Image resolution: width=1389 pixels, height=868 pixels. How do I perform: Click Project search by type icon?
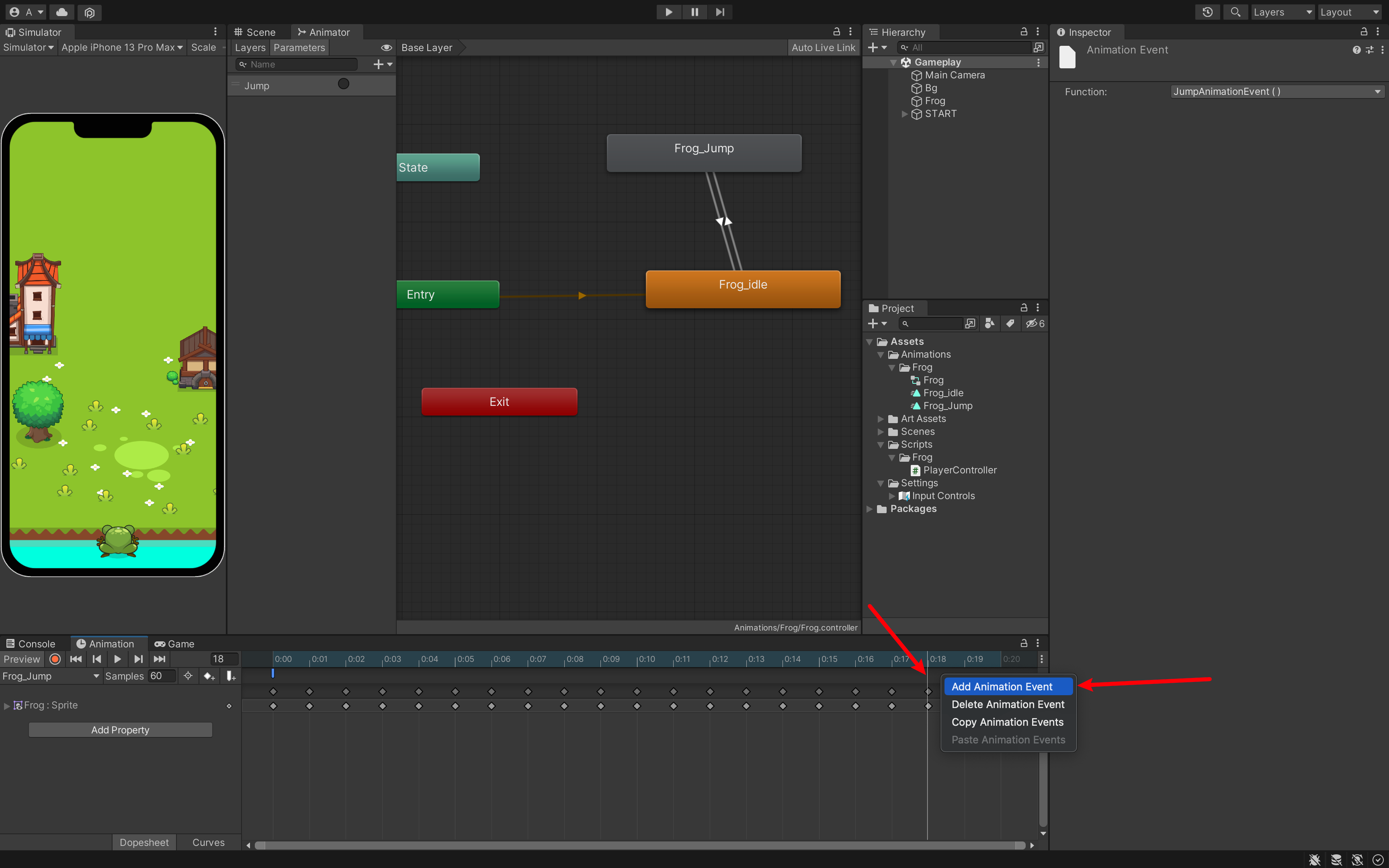[x=990, y=324]
